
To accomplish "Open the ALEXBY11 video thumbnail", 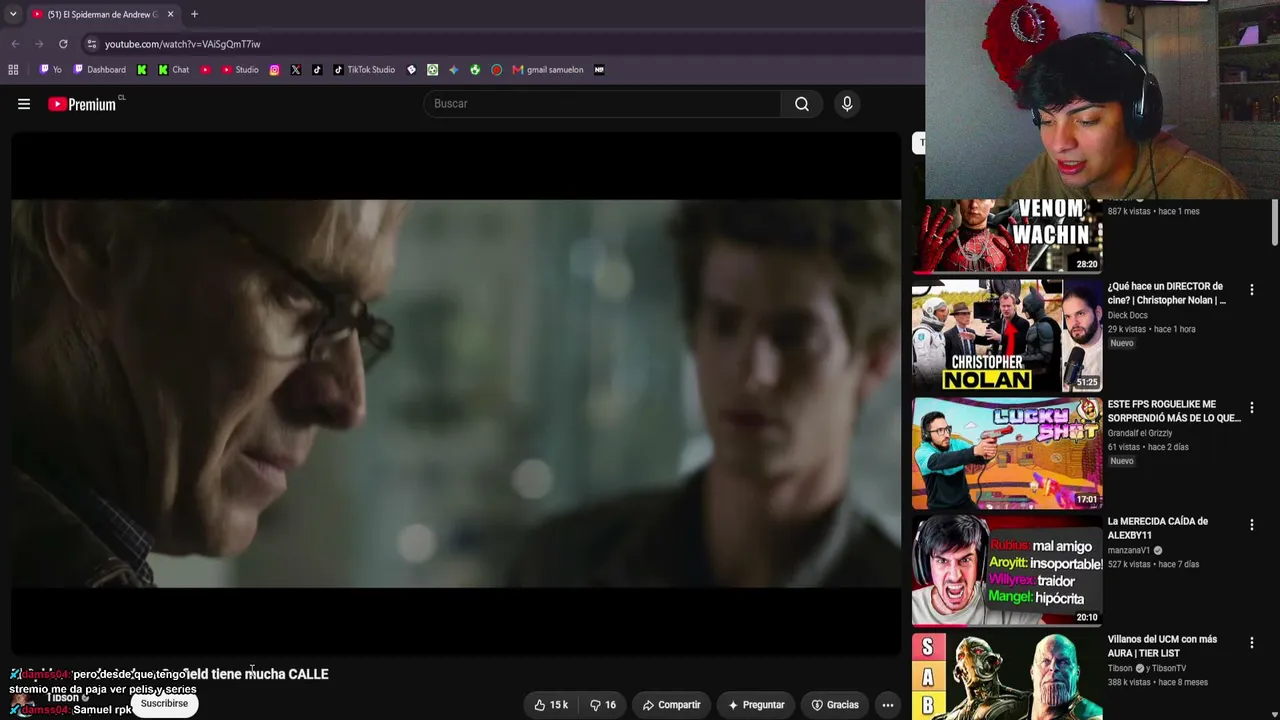I will click(x=1007, y=571).
